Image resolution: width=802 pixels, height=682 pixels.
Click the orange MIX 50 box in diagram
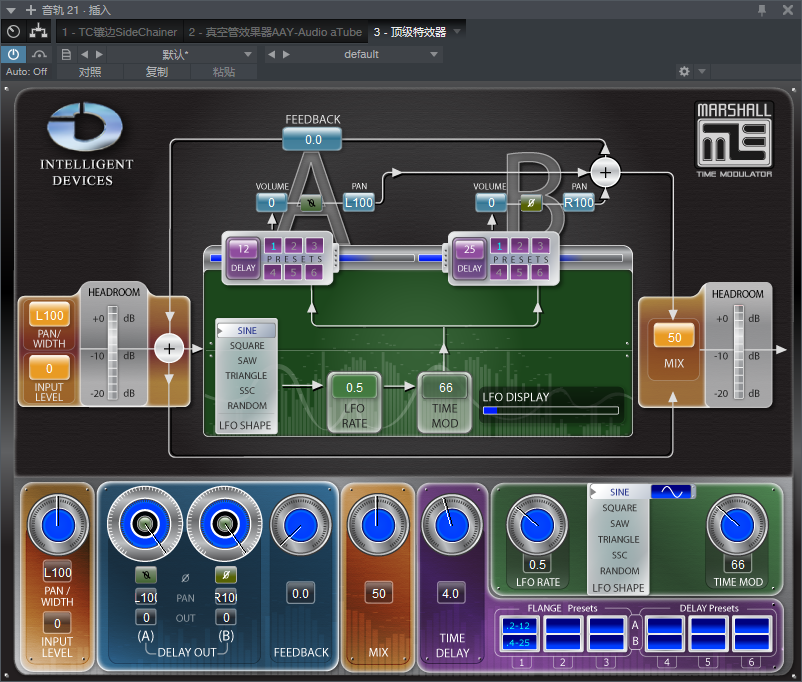(x=674, y=337)
